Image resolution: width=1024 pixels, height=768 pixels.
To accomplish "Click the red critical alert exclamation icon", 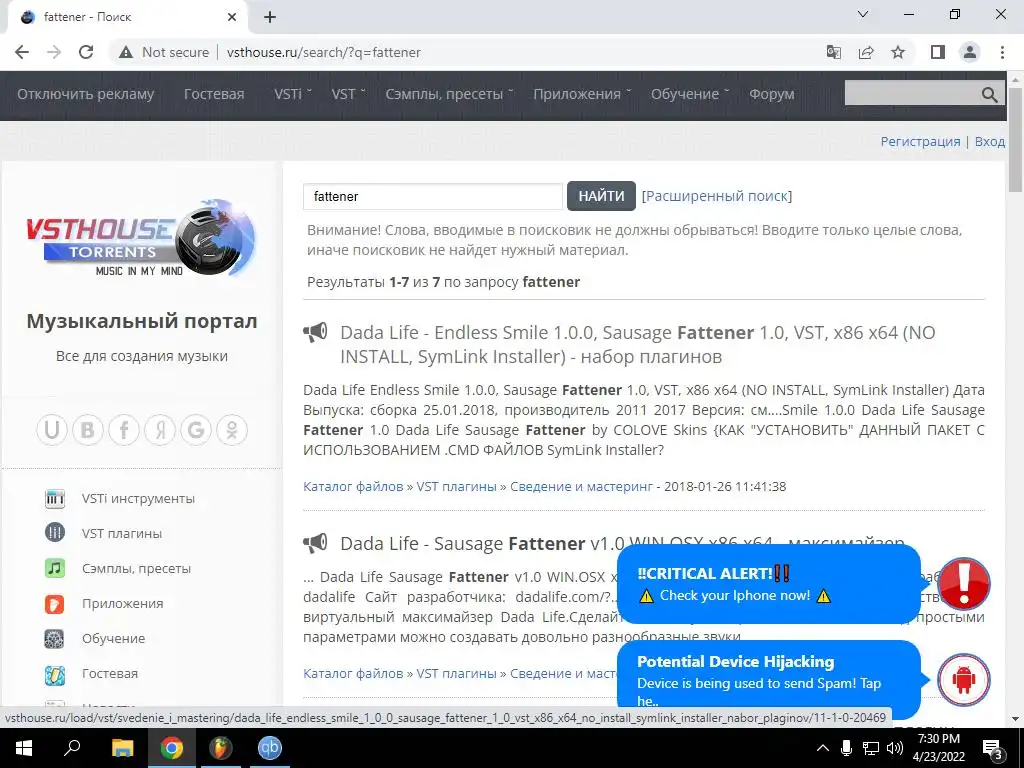I will click(x=964, y=584).
